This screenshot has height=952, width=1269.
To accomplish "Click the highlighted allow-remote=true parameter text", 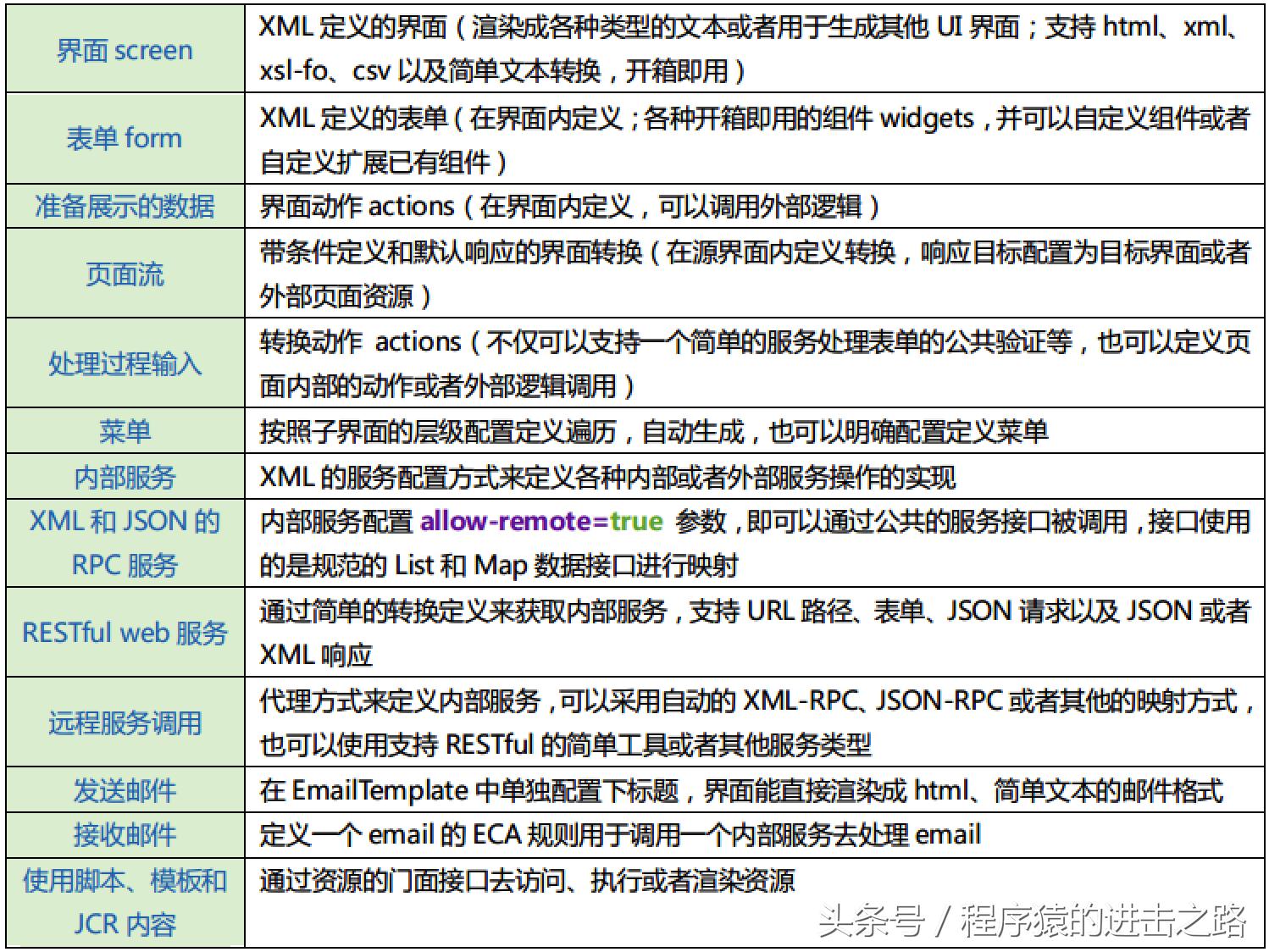I will [542, 521].
